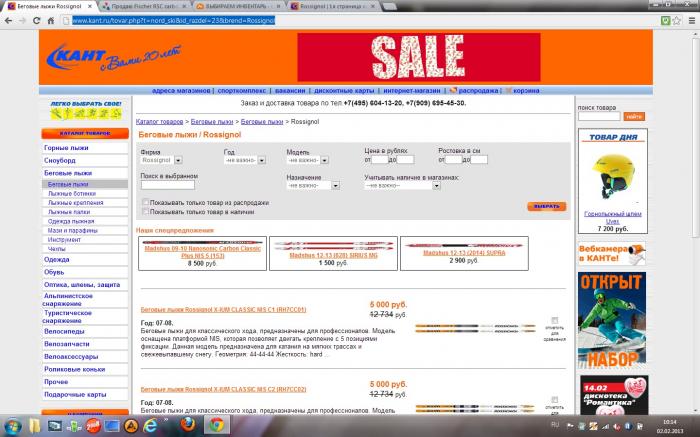Click the price 'до' input field
The image size is (700, 437).
[x=405, y=160]
